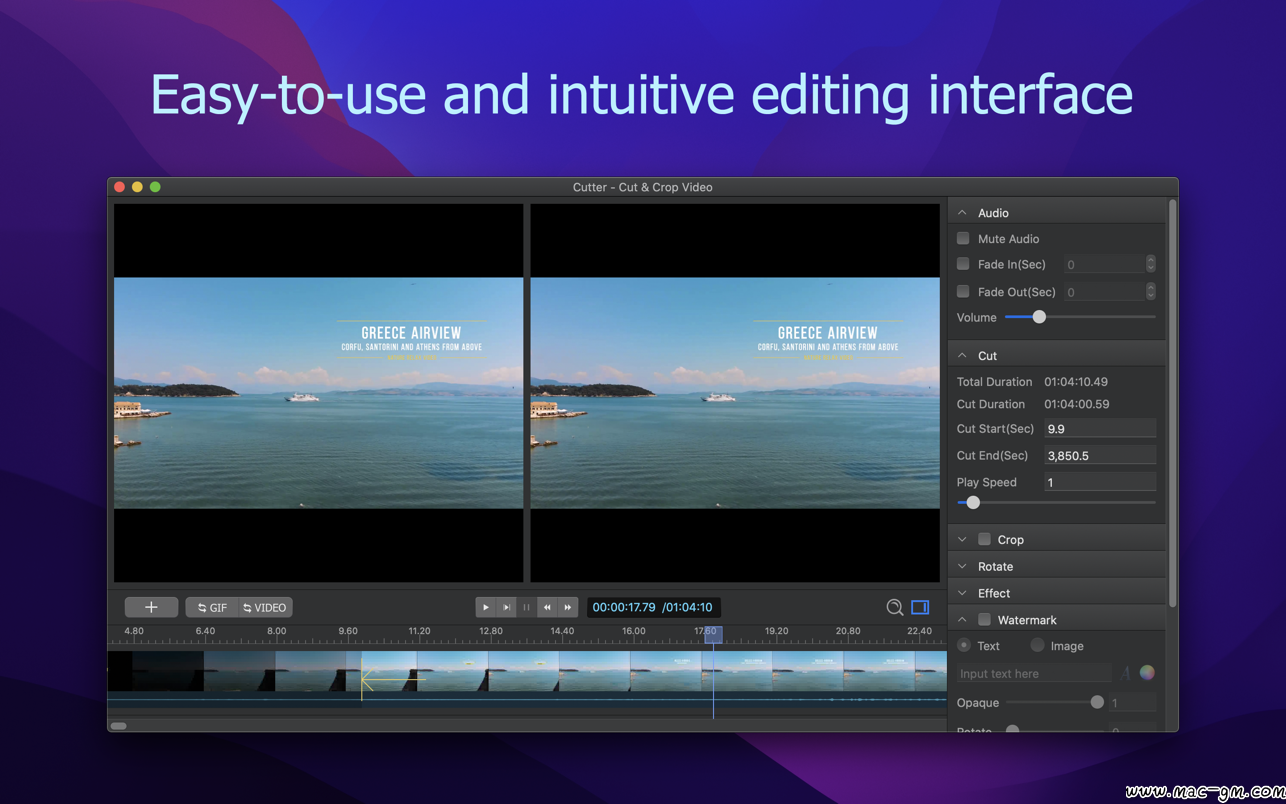
Task: Enable the Watermark checkbox
Action: coord(985,620)
